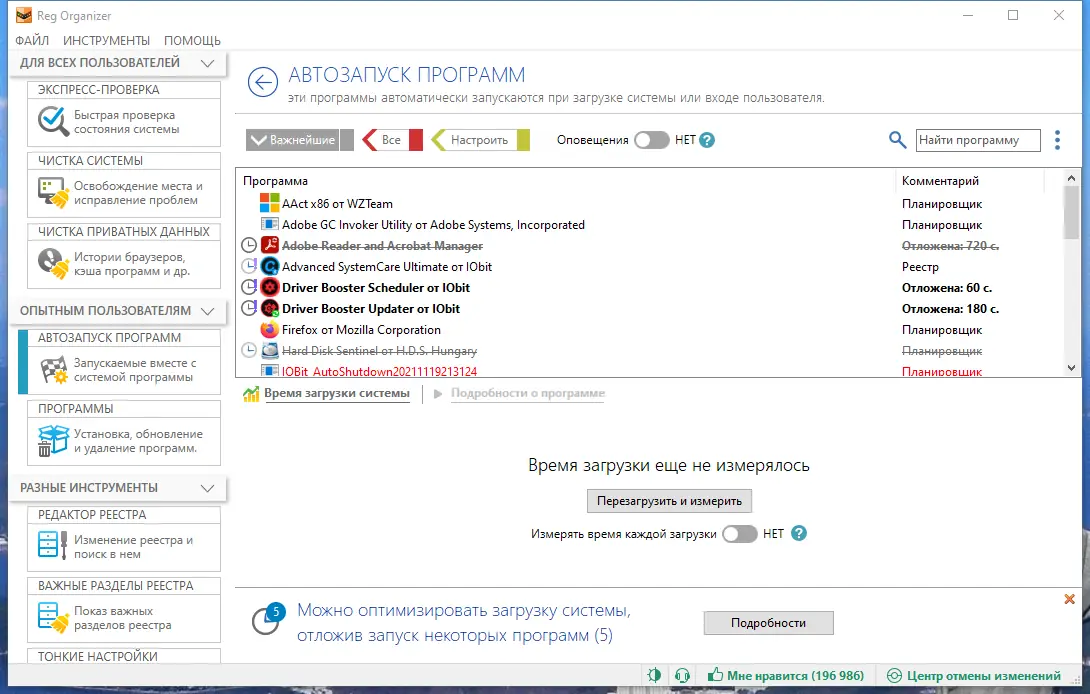Click the yellow-green swatch next to Настроить
Viewport: 1090px width, 694px height.
click(x=523, y=140)
